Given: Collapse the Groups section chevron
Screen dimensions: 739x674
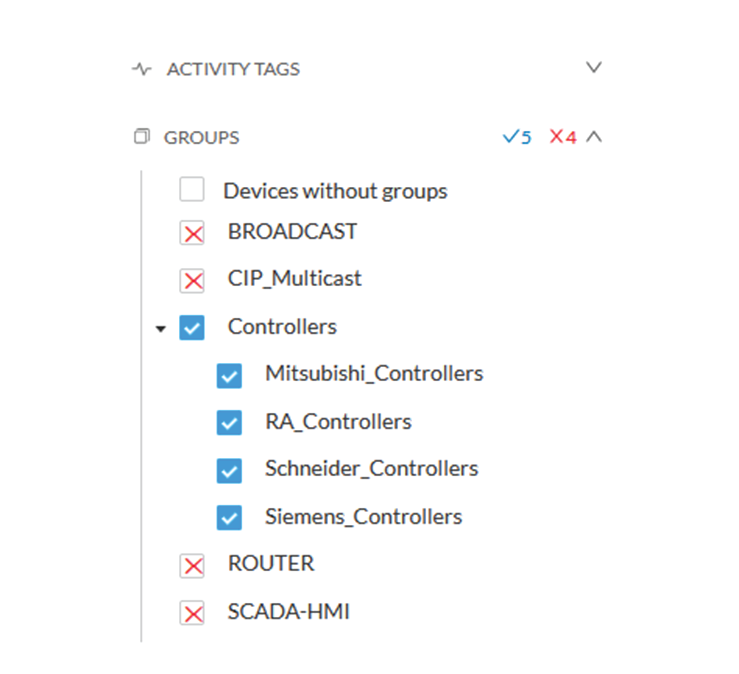Looking at the screenshot, I should click(594, 137).
